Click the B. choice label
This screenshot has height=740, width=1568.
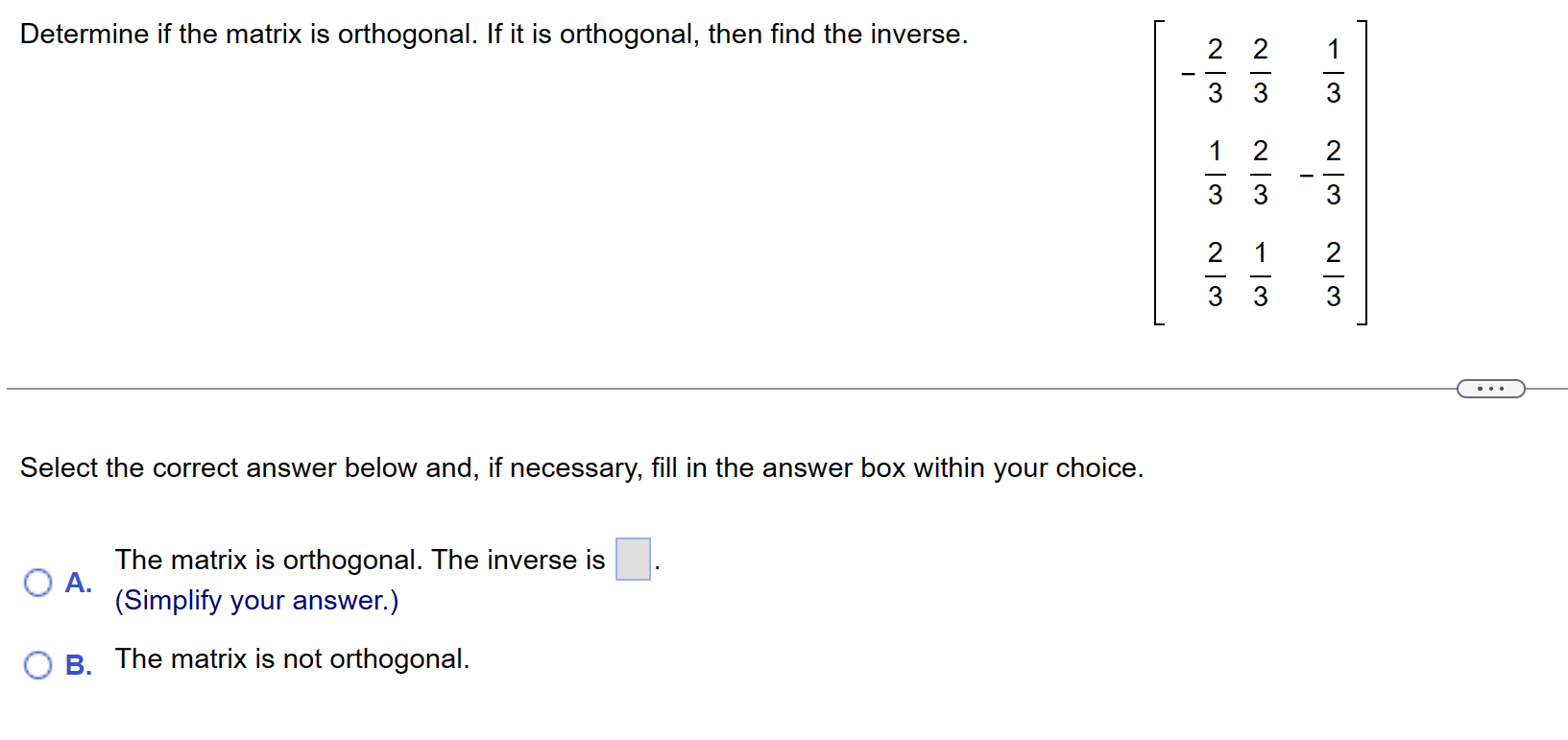(x=79, y=665)
